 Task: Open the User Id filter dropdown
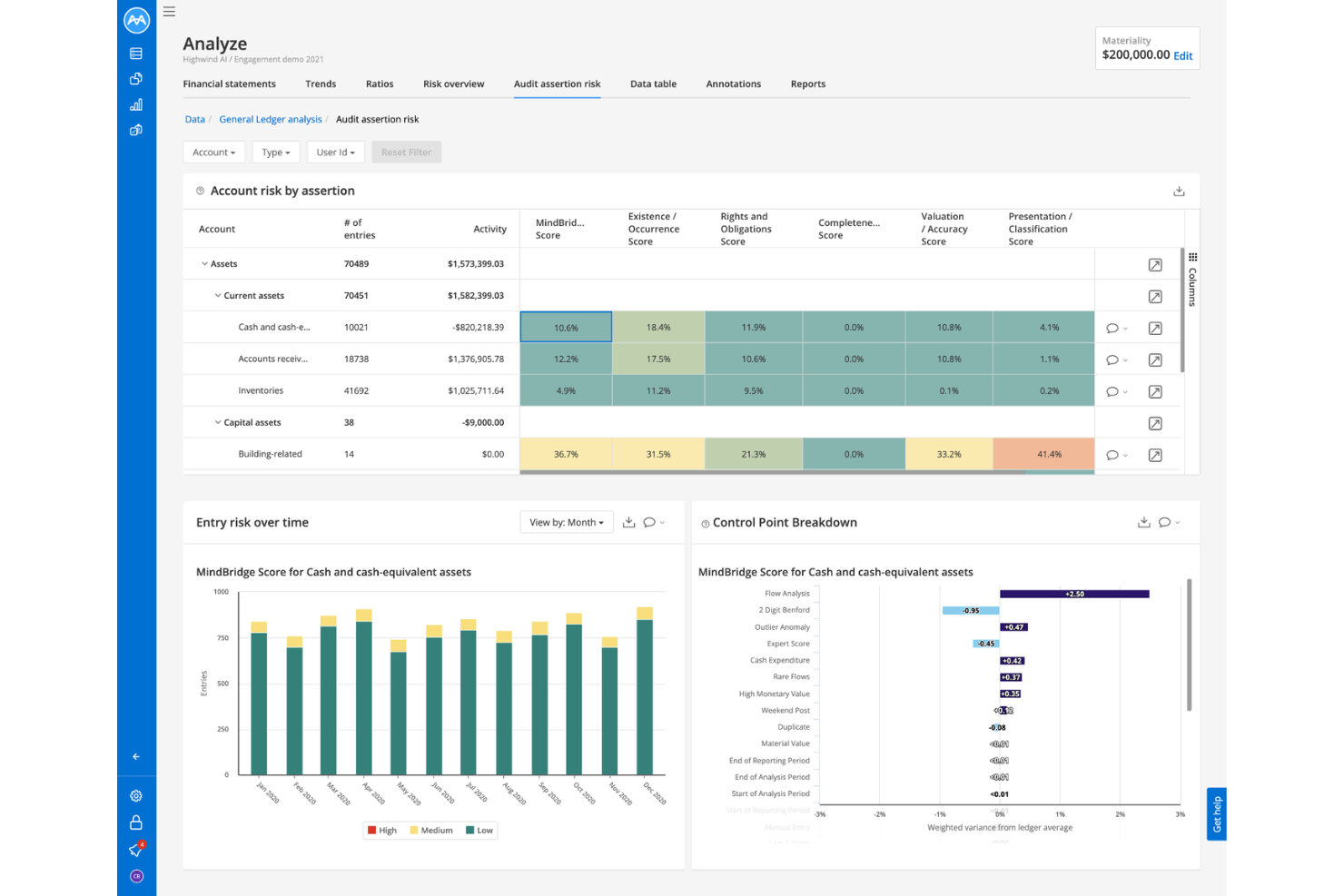(336, 153)
